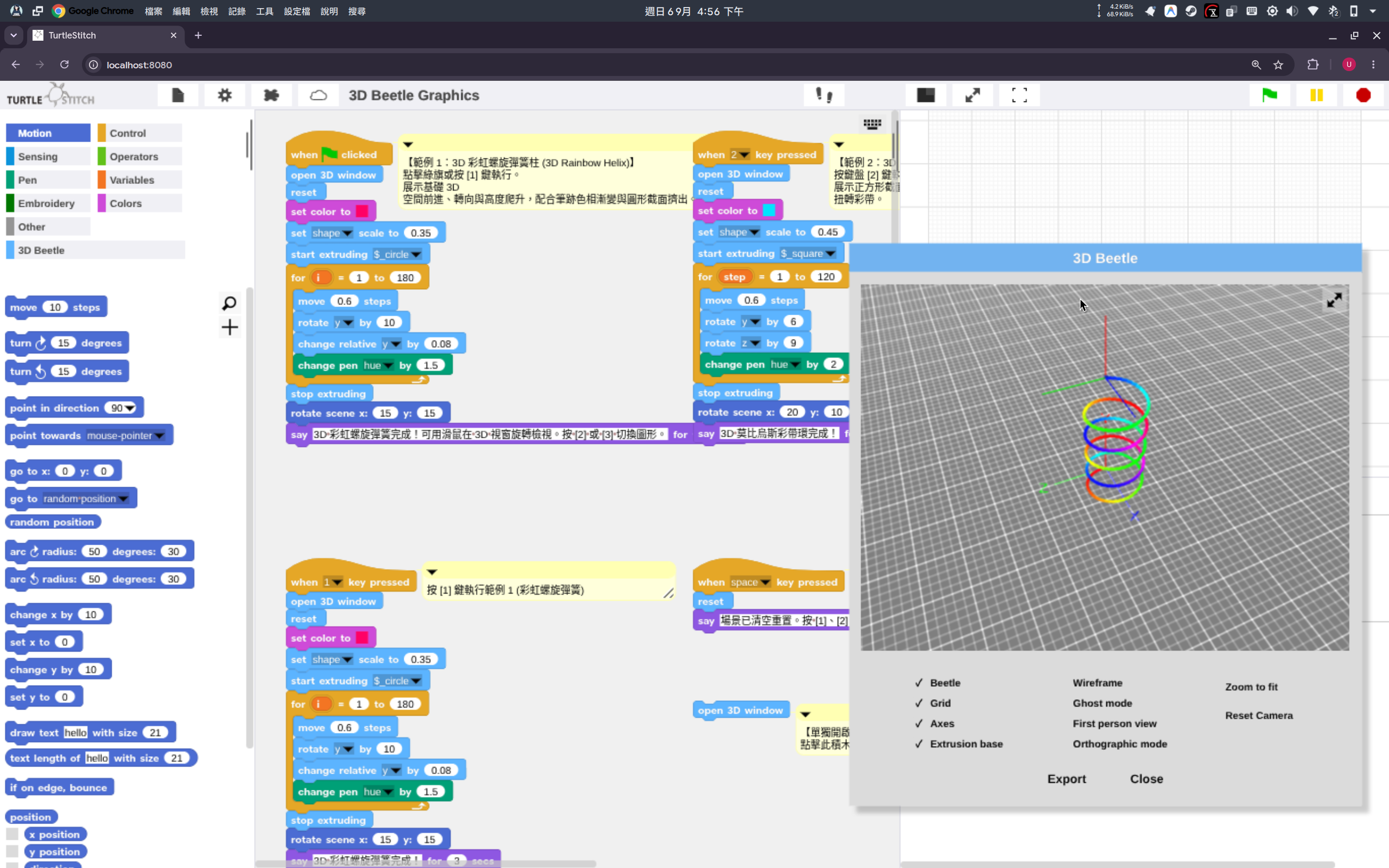Open the mouse-pointer dropdown in point towards

[159, 436]
